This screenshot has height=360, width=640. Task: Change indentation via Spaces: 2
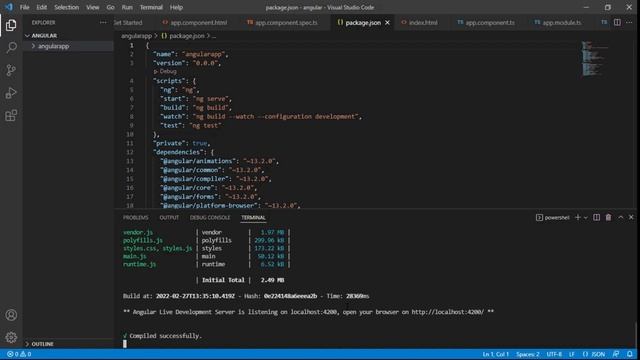coord(527,354)
